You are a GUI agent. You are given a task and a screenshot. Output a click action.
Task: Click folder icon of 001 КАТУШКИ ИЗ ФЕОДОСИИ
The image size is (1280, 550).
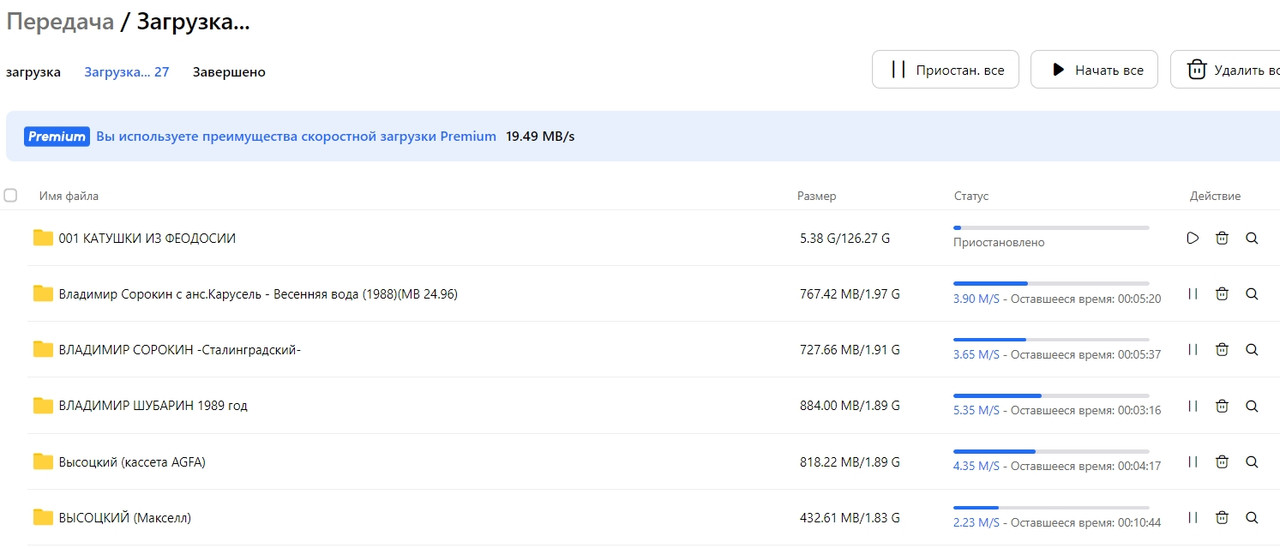43,238
